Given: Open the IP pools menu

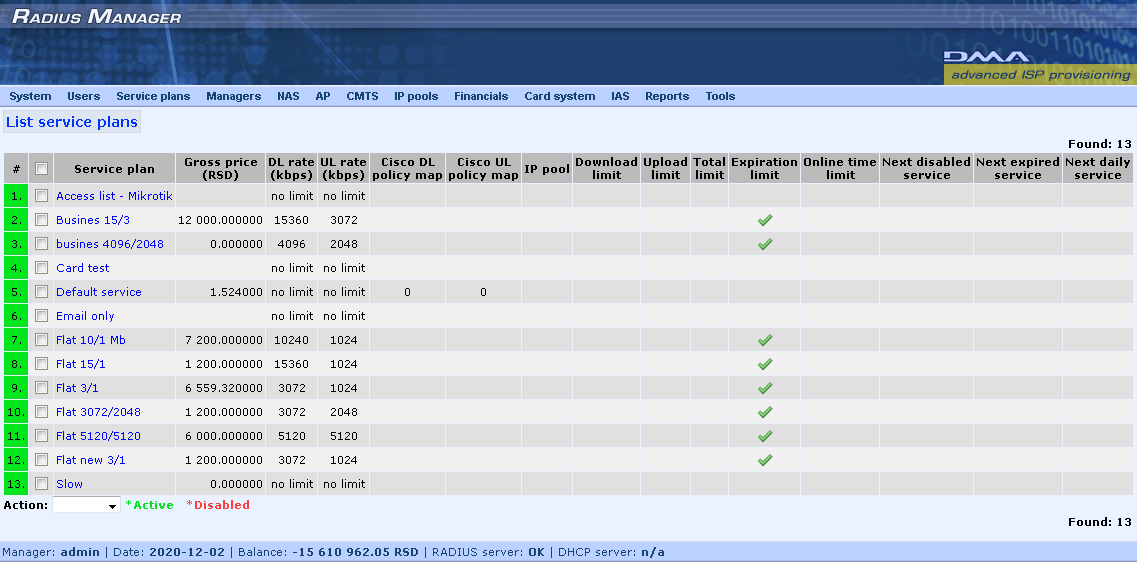Looking at the screenshot, I should tap(416, 96).
